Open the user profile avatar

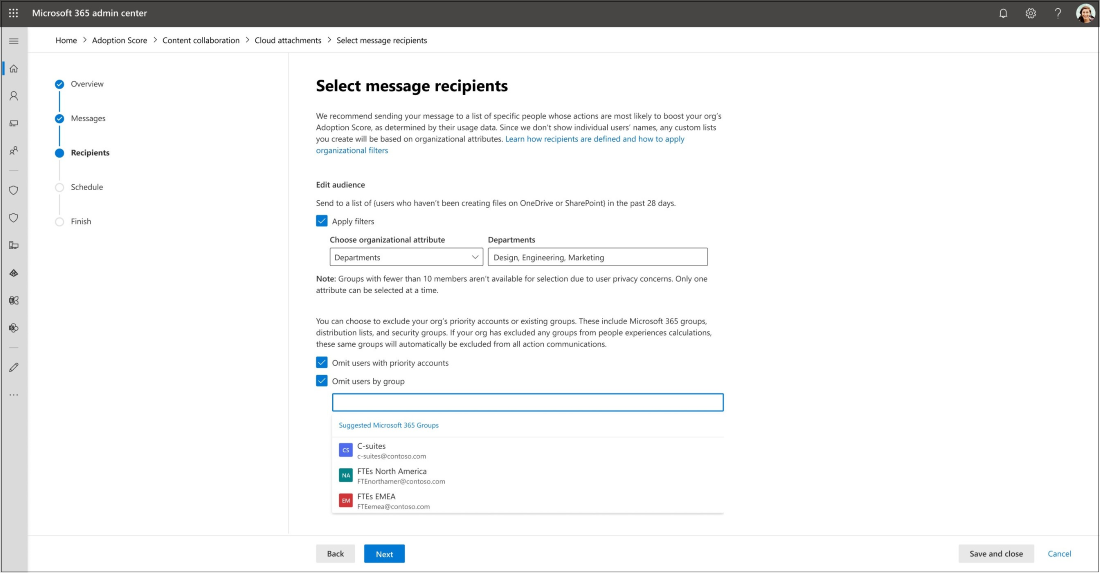pos(1085,13)
